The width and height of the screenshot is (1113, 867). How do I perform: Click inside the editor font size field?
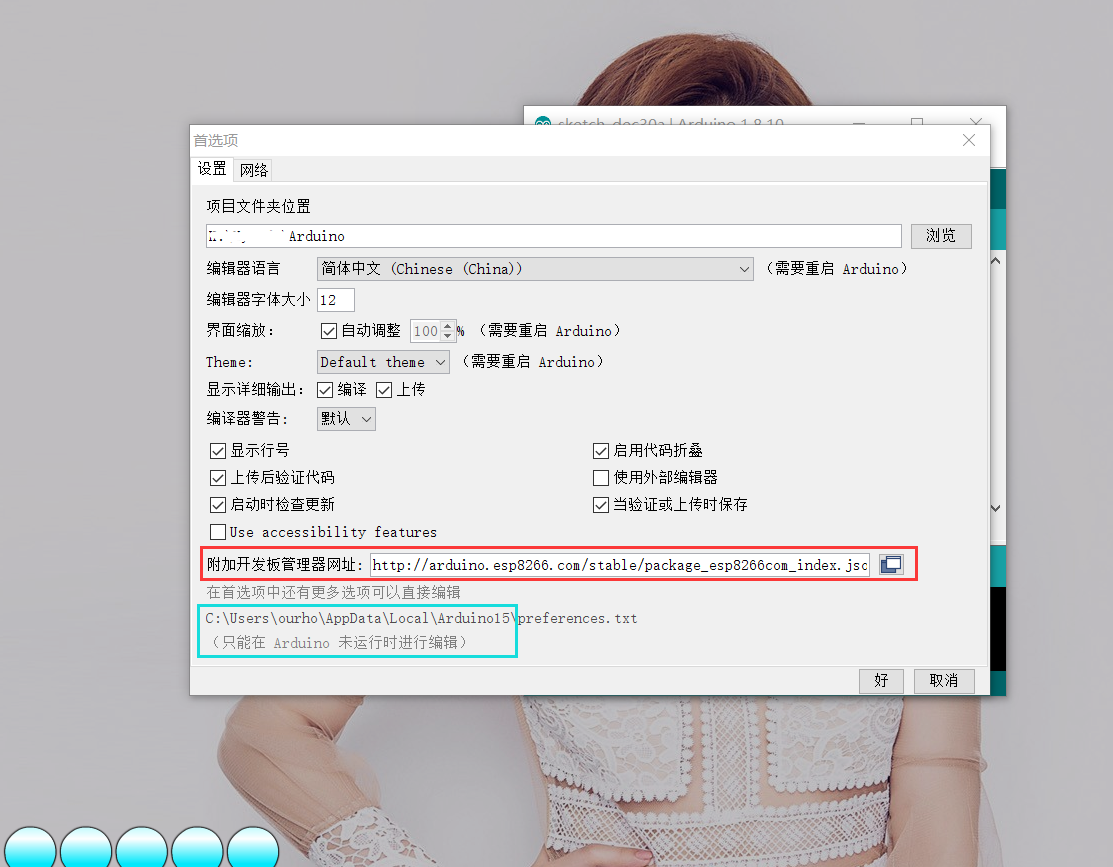[335, 299]
